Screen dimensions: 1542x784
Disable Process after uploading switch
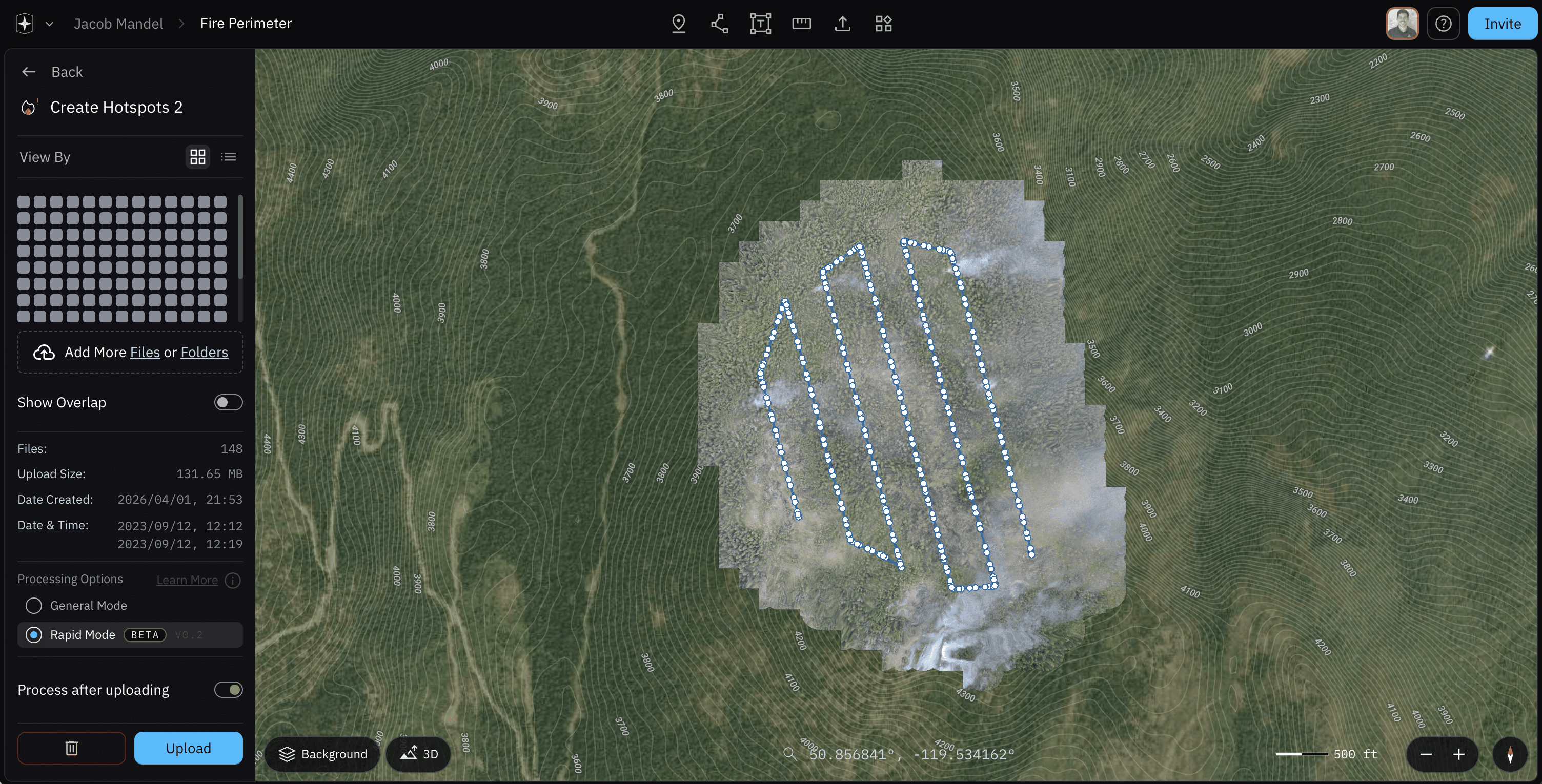[228, 689]
